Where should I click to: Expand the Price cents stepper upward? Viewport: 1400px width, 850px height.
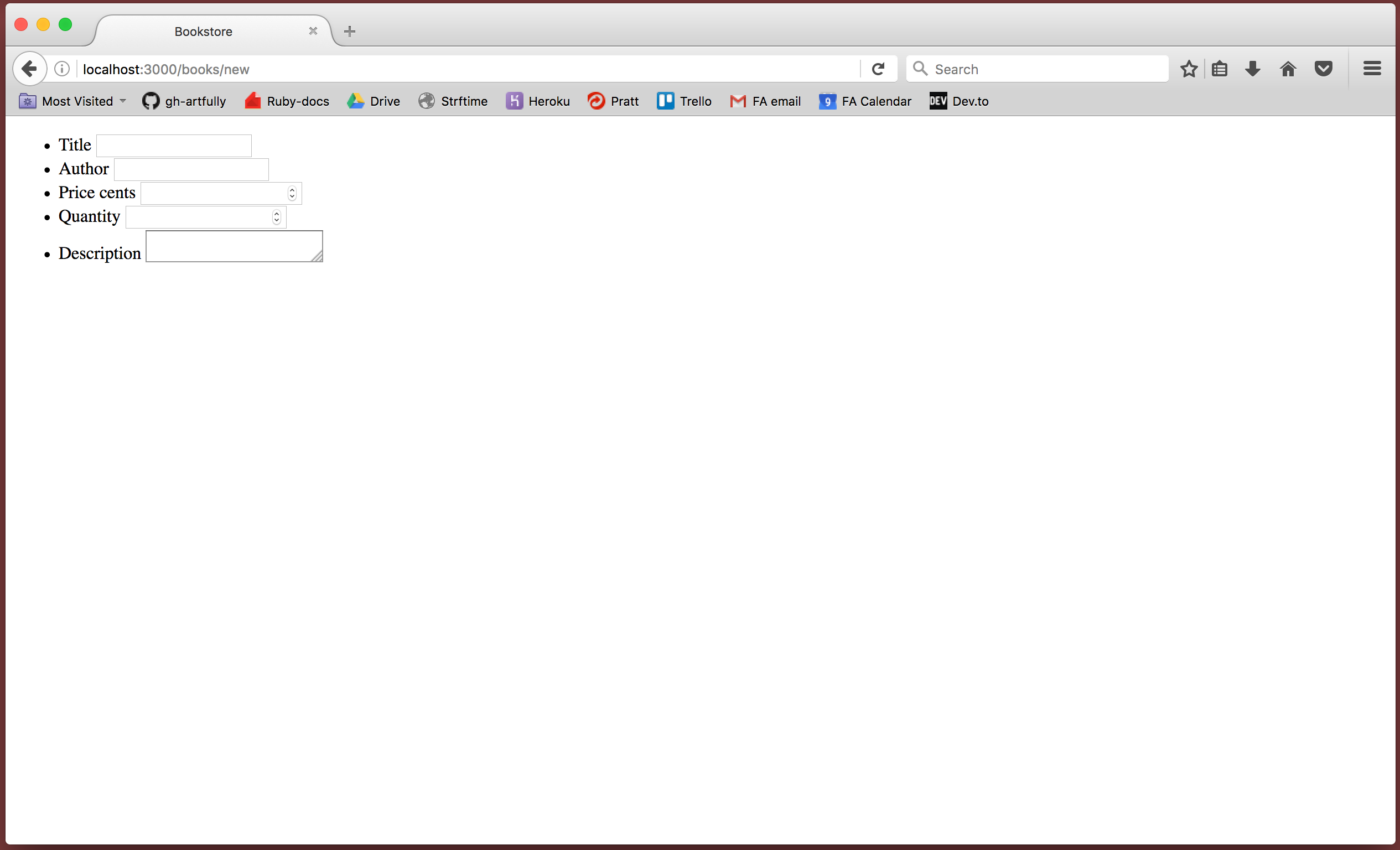pyautogui.click(x=291, y=190)
